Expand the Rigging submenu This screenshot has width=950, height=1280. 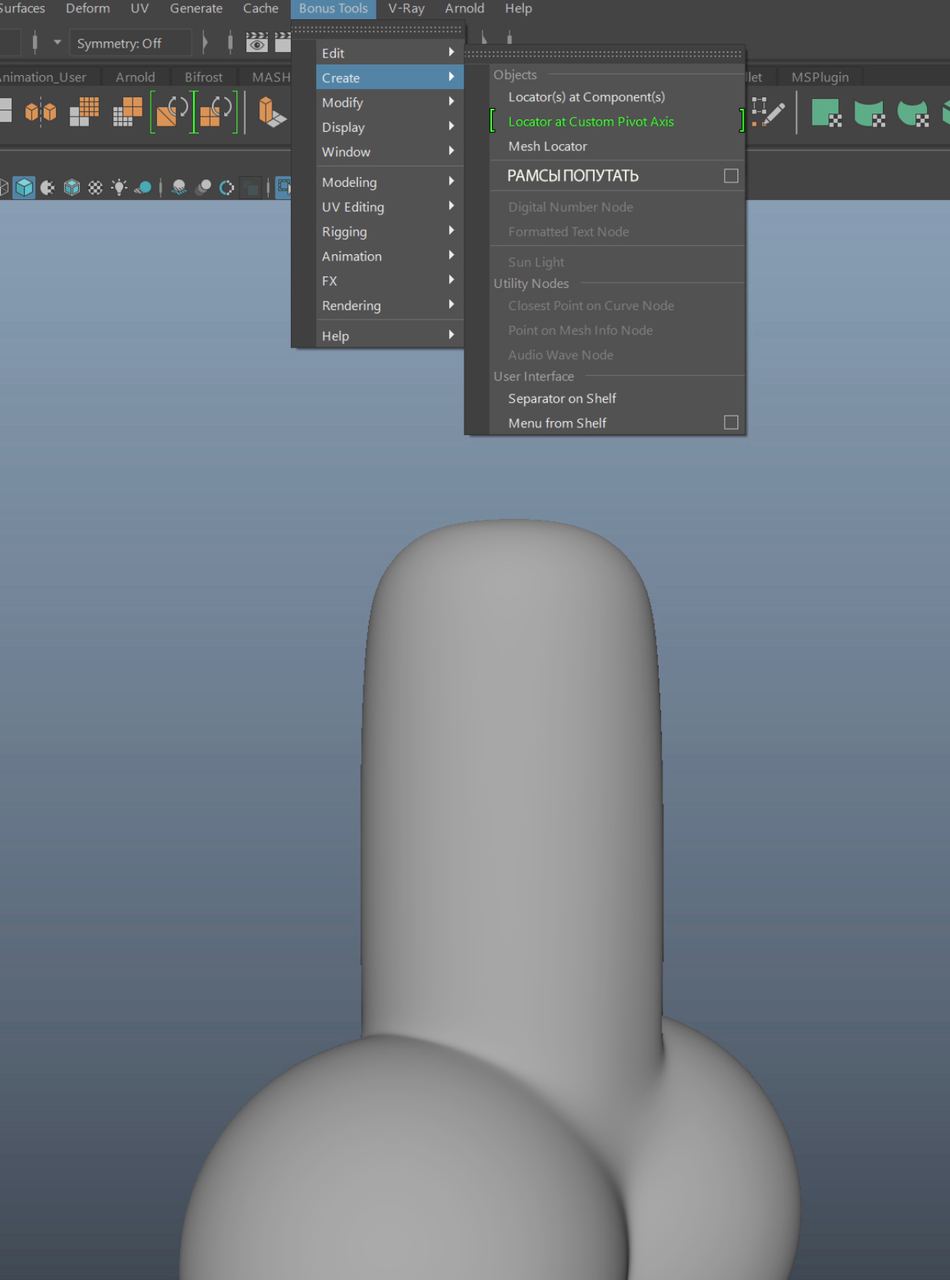point(389,231)
